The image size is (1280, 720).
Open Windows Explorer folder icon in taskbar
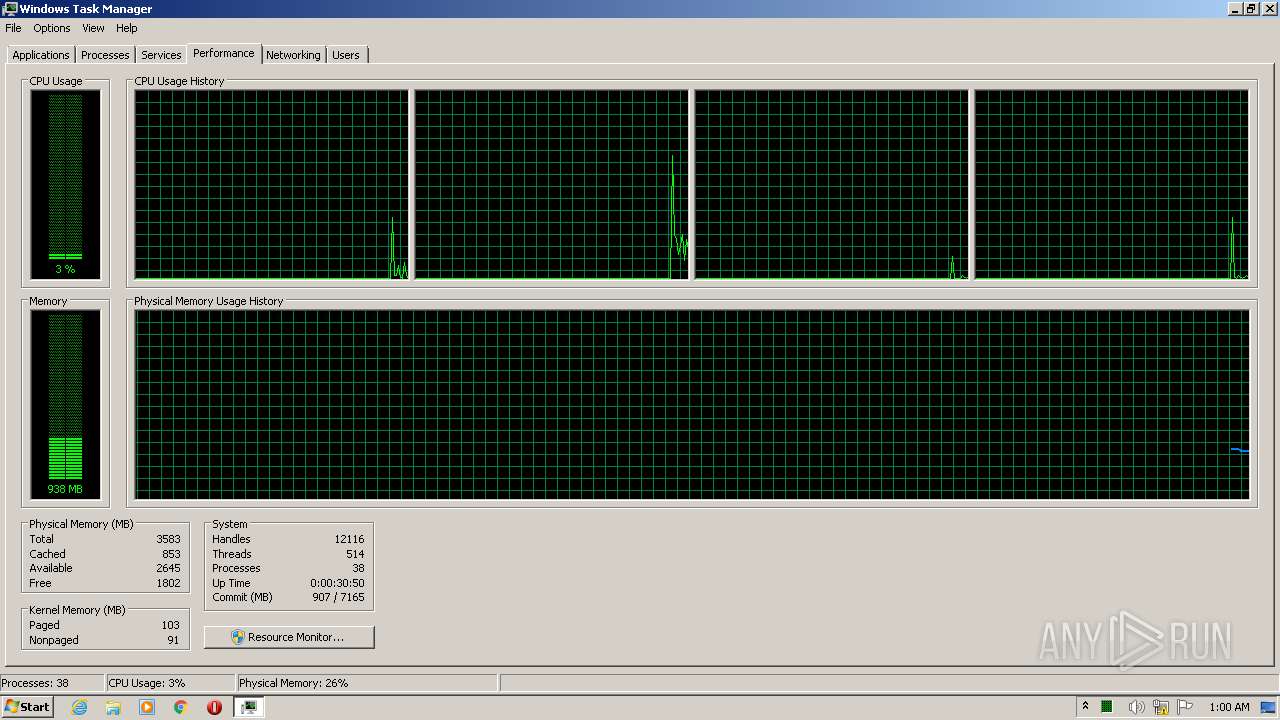113,707
